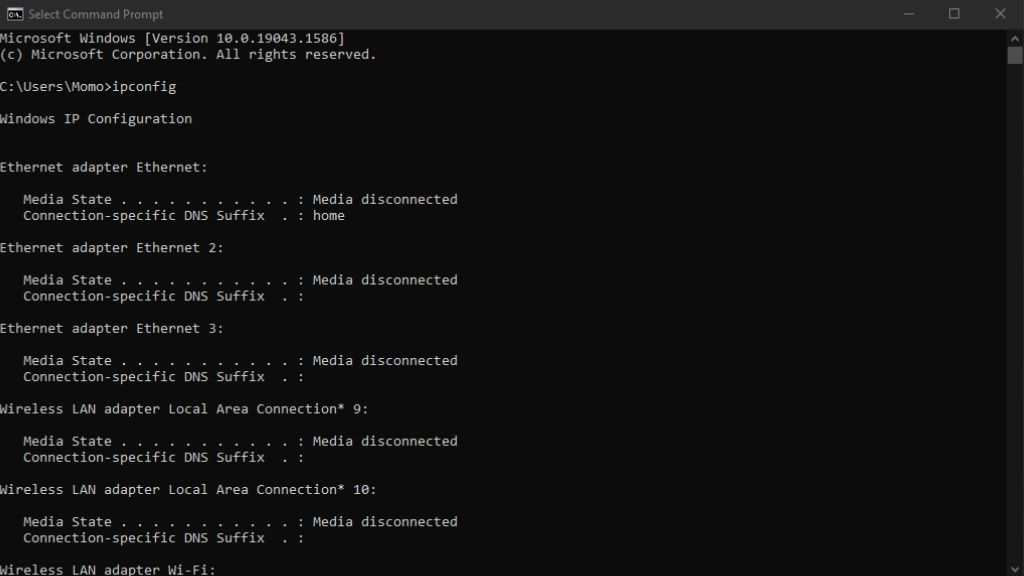Click the close window icon

(999, 14)
